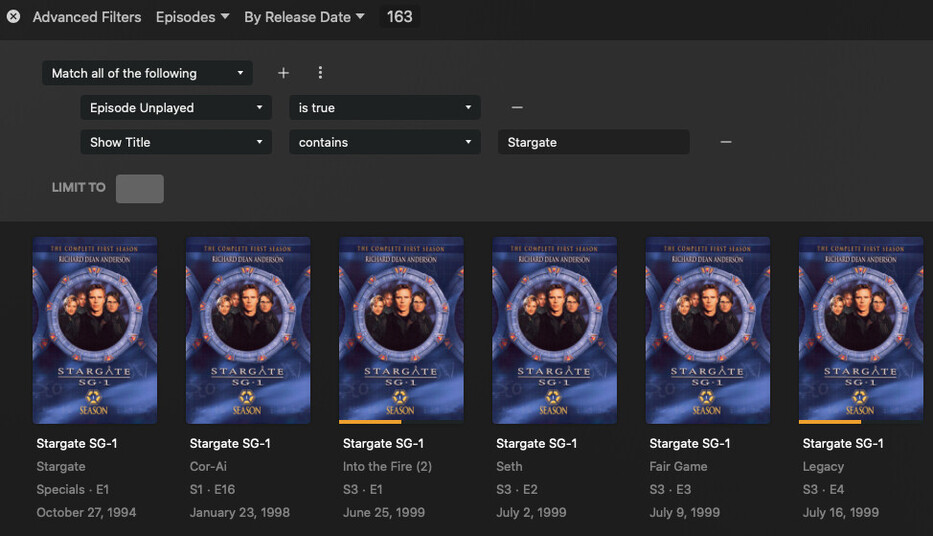The height and width of the screenshot is (536, 933).
Task: Open the By Release Date sort dropdown
Action: [x=304, y=17]
